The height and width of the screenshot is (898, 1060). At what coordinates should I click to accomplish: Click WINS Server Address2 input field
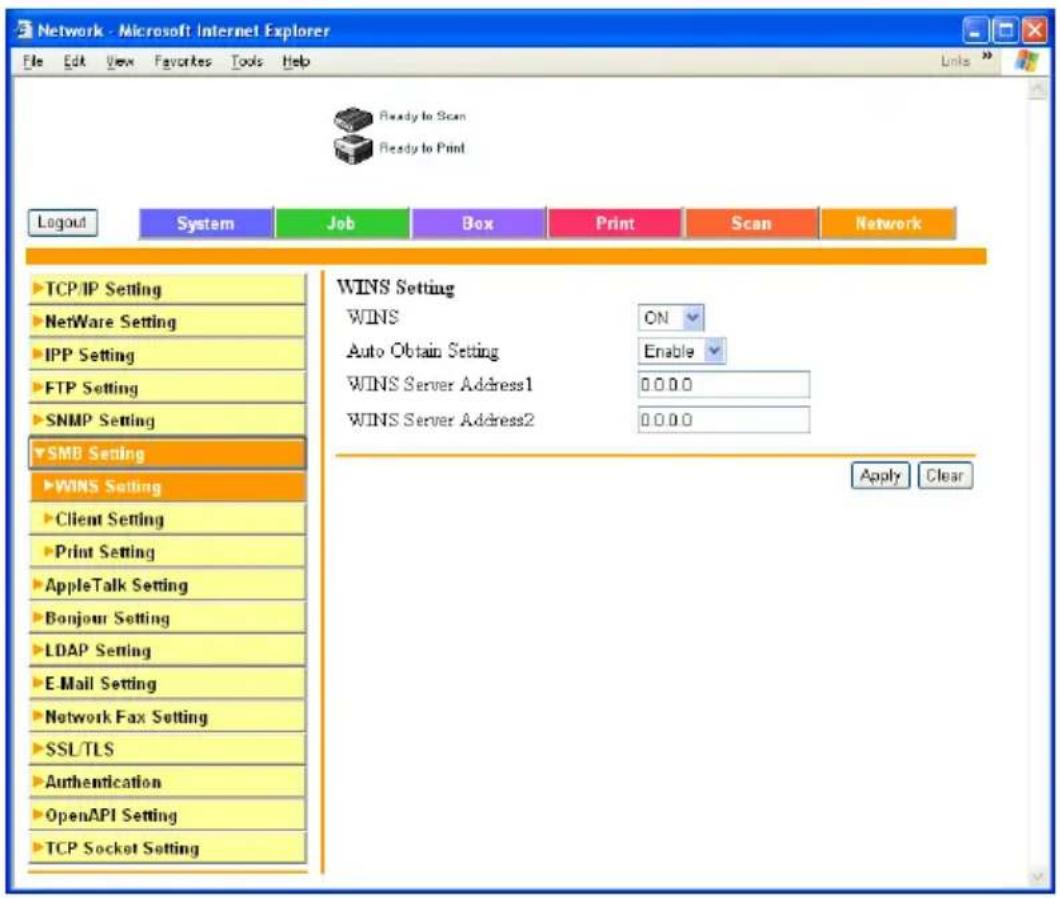click(723, 420)
